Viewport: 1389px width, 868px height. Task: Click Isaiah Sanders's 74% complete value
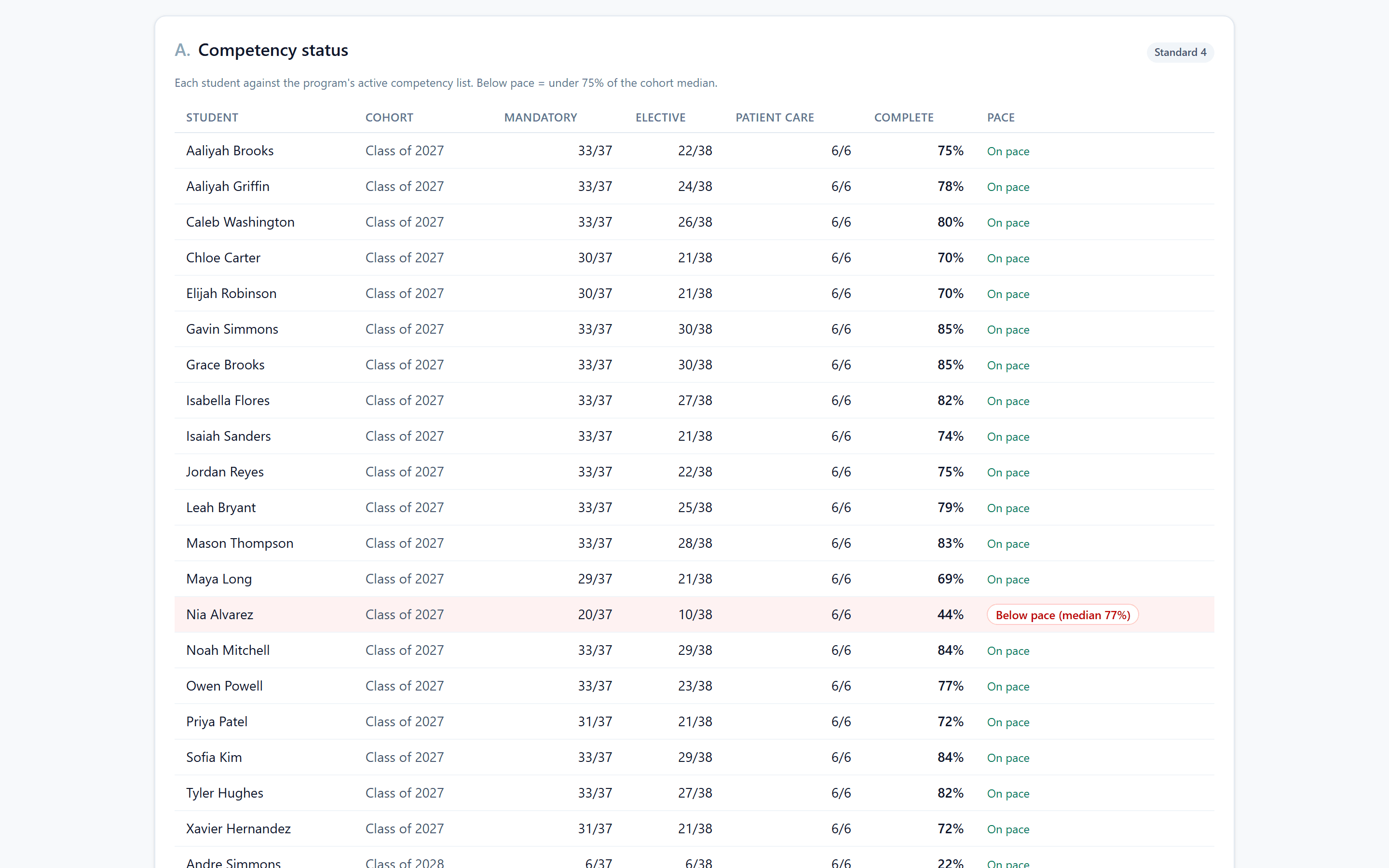[950, 436]
